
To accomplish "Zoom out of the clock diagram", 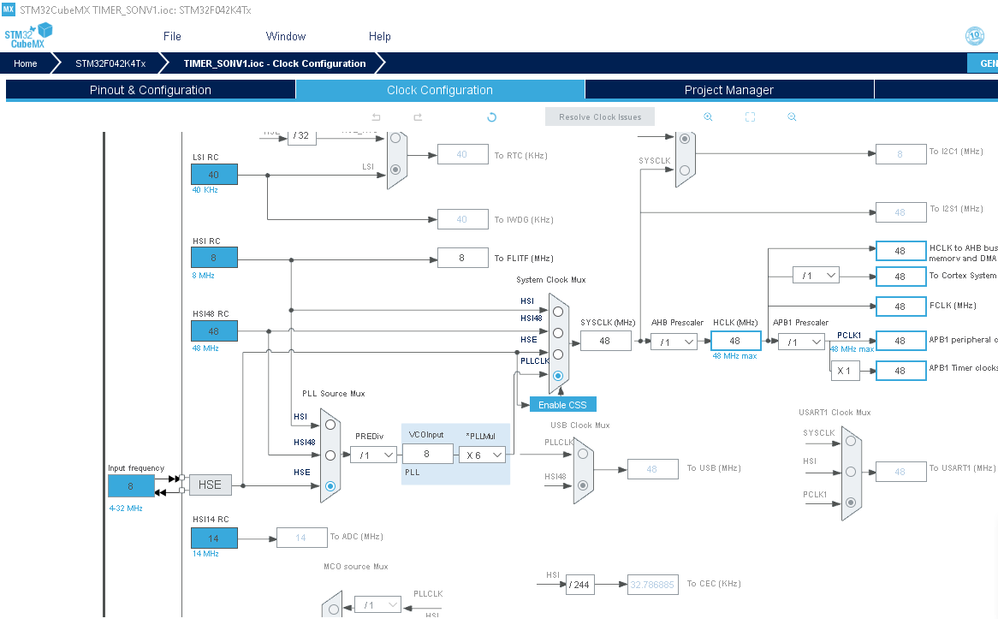I will click(792, 117).
